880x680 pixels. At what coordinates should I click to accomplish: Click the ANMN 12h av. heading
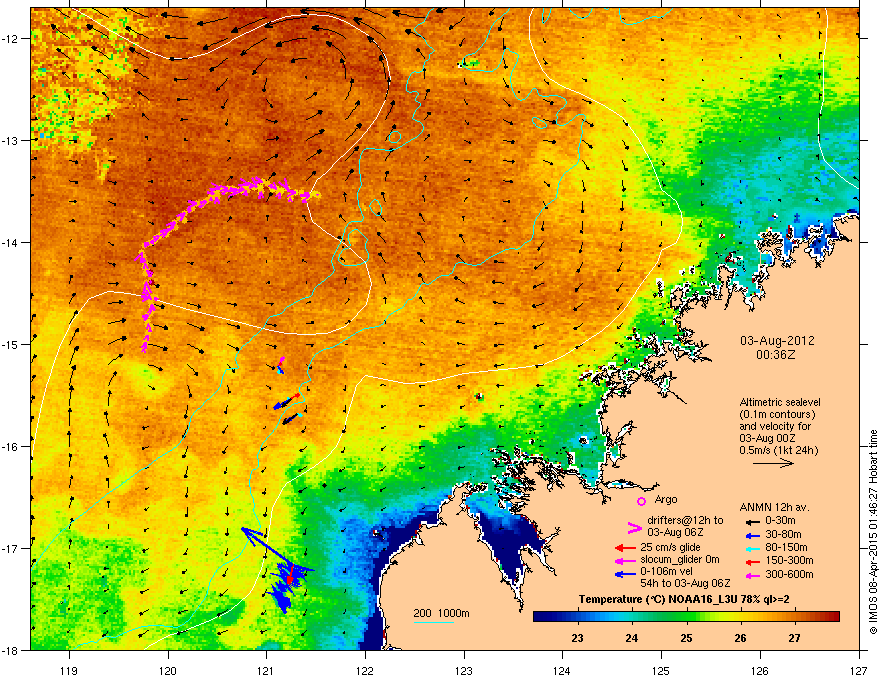[774, 507]
